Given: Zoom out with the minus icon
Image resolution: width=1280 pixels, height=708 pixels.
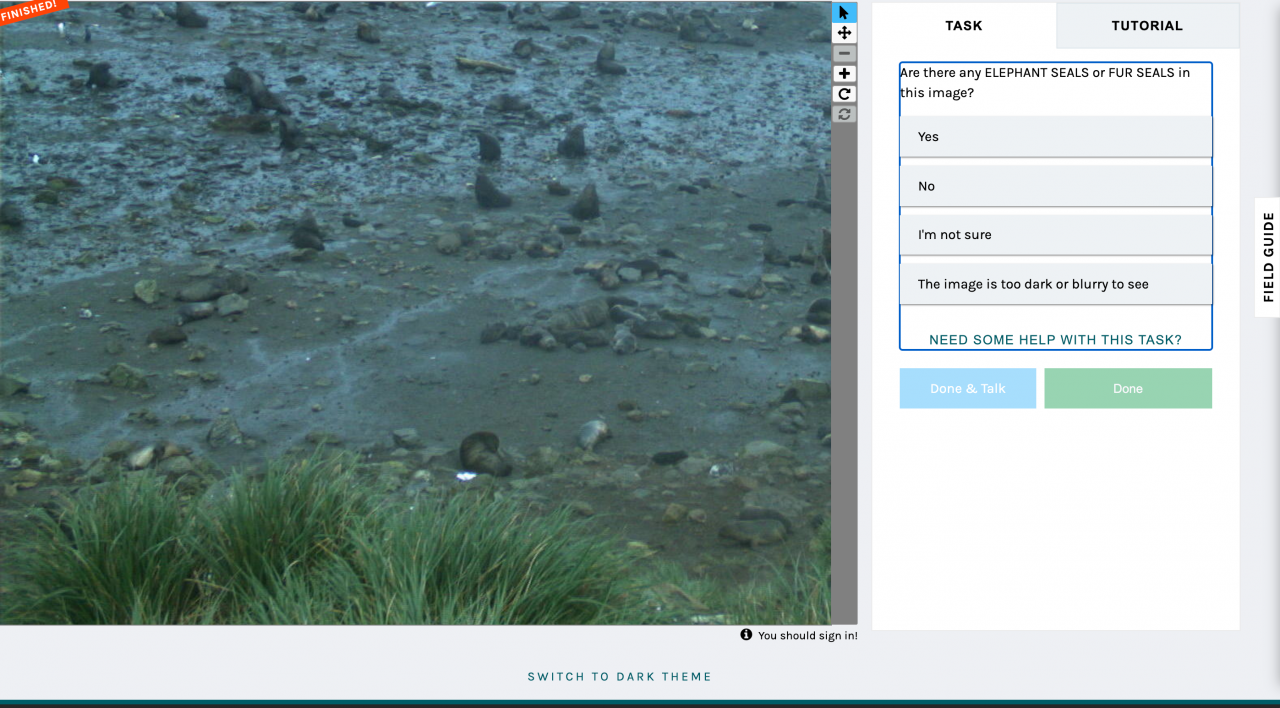Looking at the screenshot, I should pyautogui.click(x=844, y=53).
